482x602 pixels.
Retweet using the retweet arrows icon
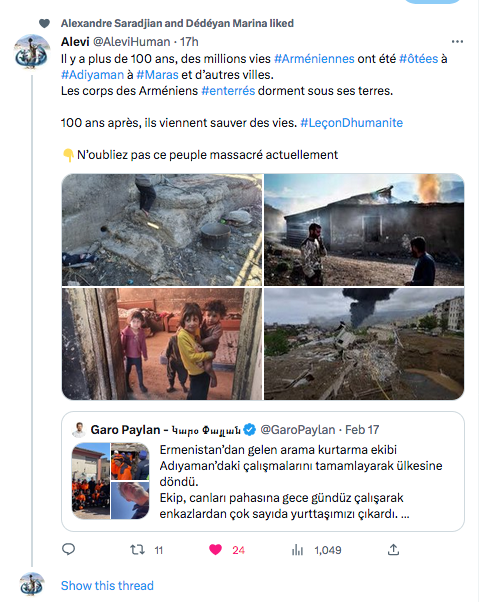pos(137,550)
